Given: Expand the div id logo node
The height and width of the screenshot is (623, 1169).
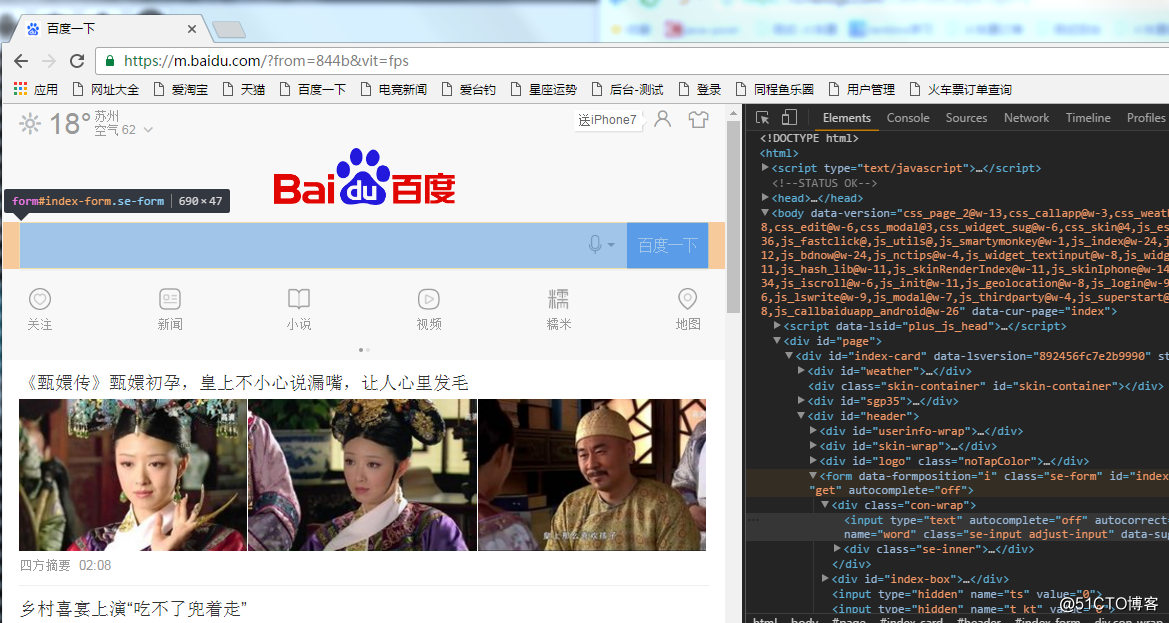Looking at the screenshot, I should (x=813, y=461).
